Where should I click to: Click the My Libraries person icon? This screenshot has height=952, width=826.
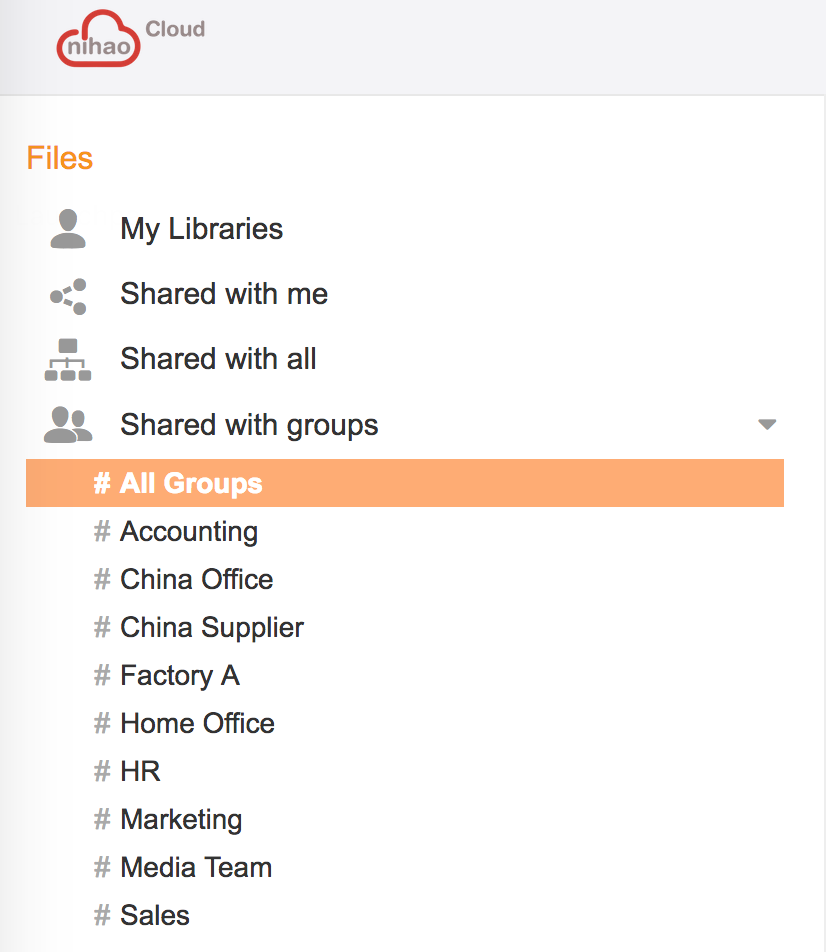(x=68, y=229)
